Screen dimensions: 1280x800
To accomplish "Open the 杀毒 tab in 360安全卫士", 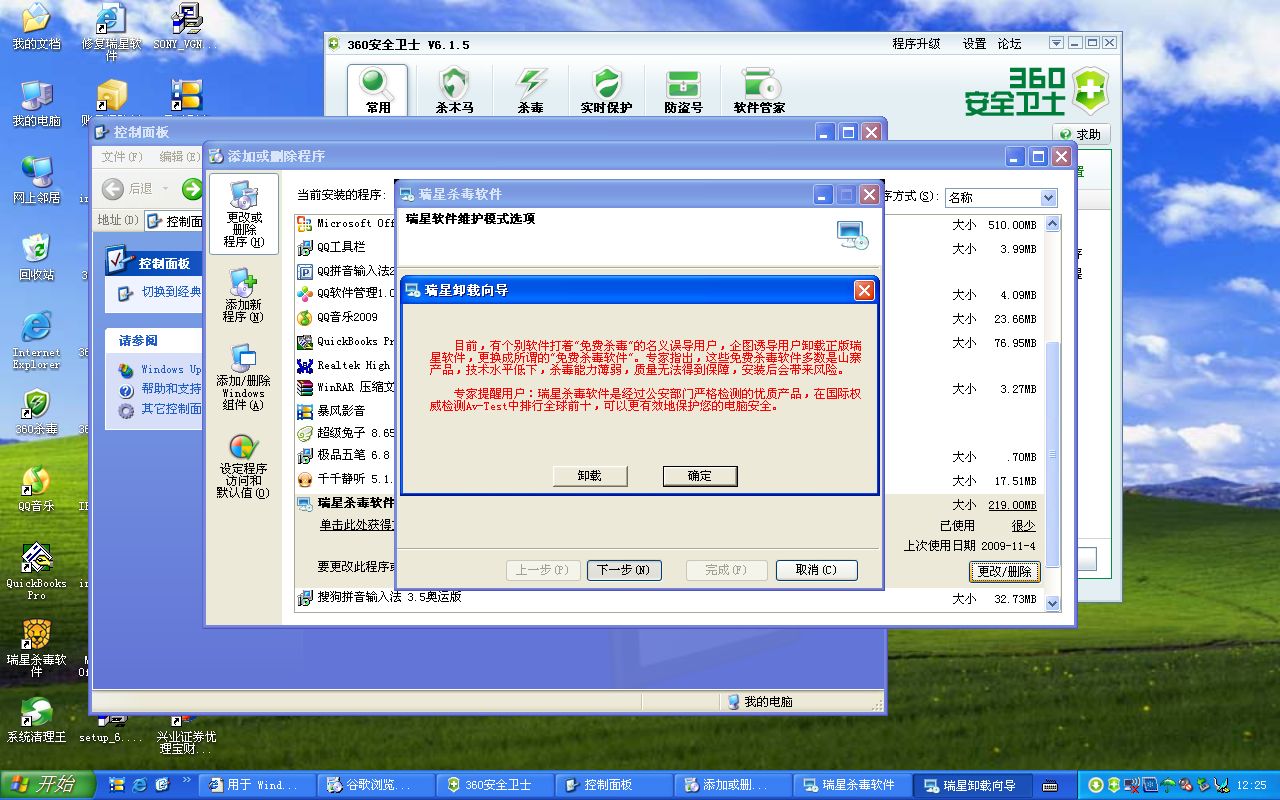I will [x=530, y=91].
